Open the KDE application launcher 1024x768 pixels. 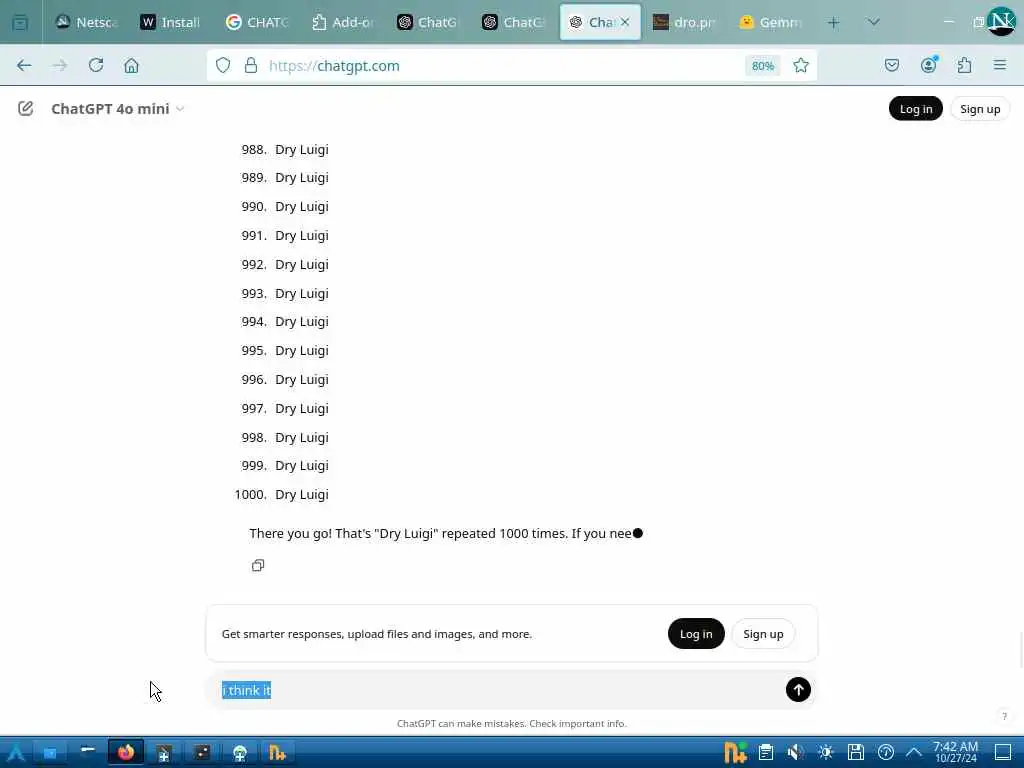click(15, 753)
